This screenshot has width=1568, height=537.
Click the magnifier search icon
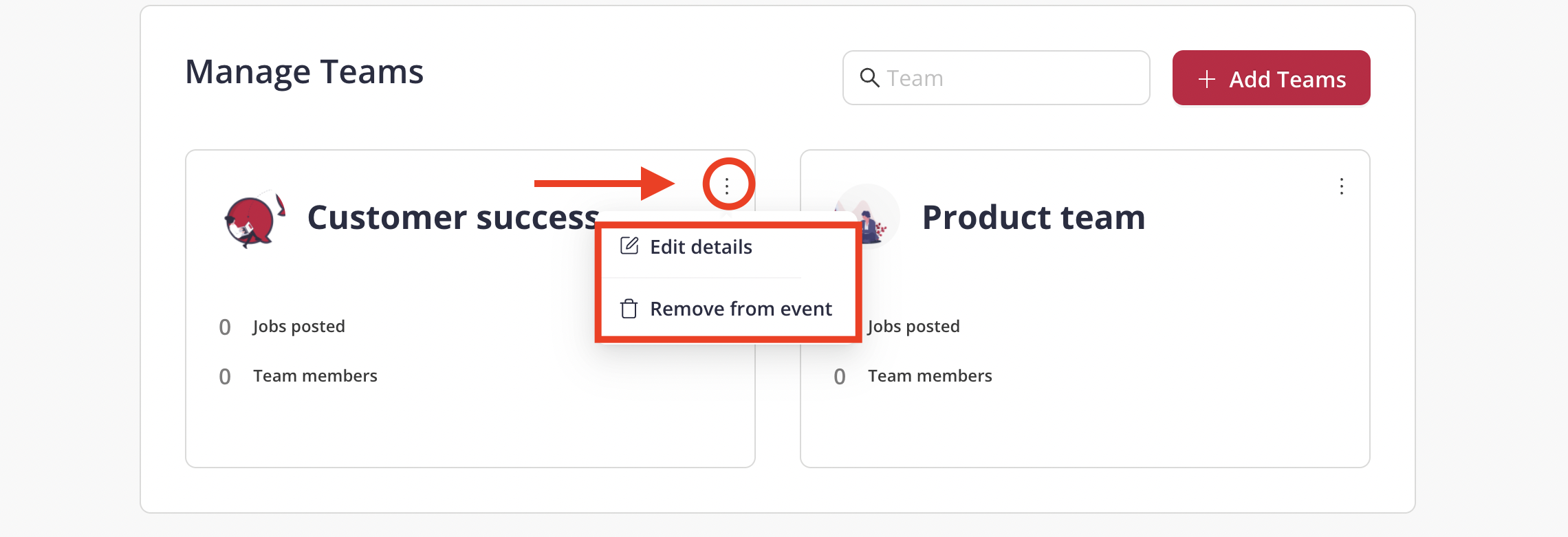coord(869,78)
